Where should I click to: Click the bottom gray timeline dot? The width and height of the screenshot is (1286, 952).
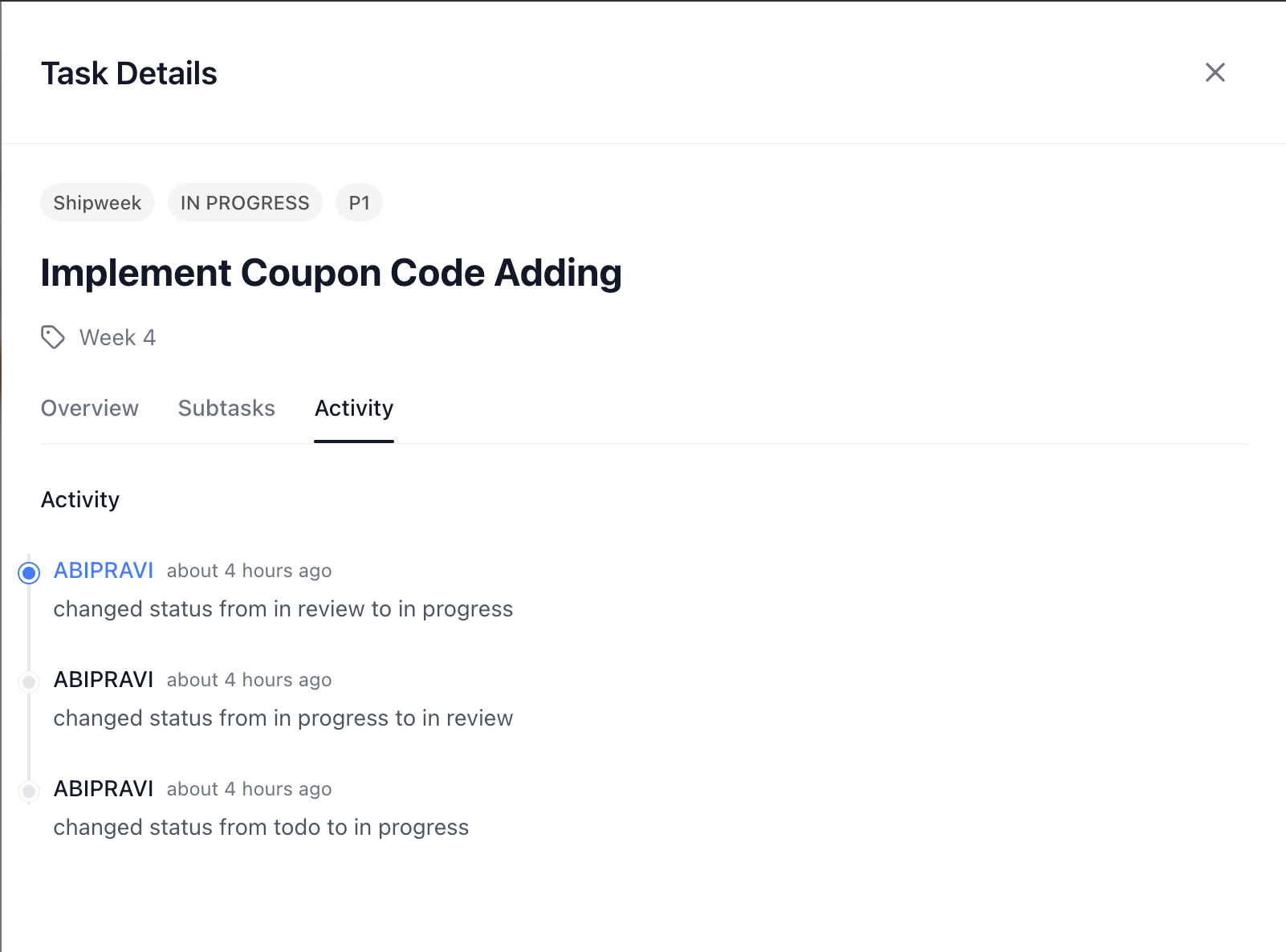(x=30, y=791)
